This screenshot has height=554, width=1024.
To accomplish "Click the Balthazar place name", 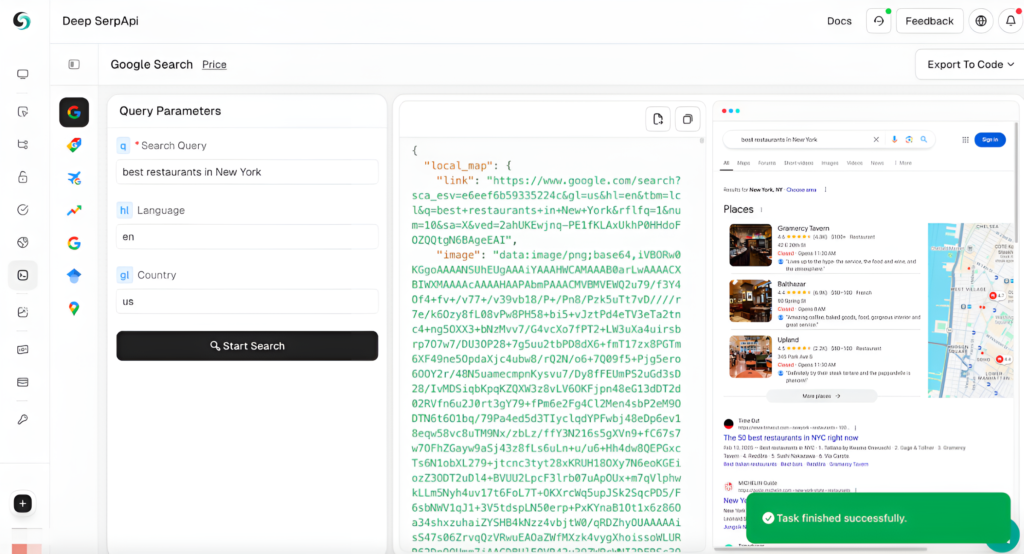I will [x=792, y=284].
